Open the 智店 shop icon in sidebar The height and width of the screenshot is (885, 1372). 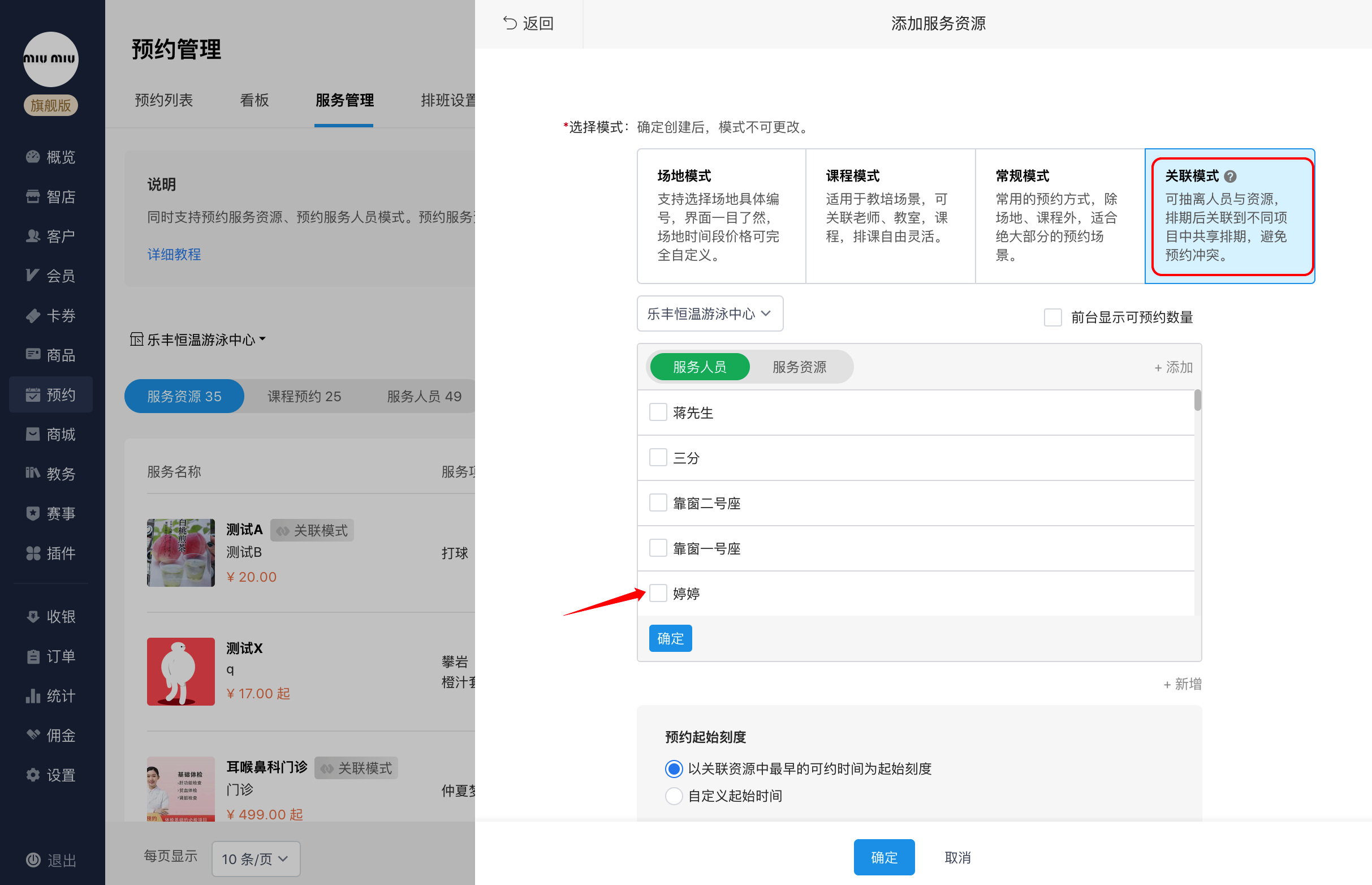pos(33,196)
